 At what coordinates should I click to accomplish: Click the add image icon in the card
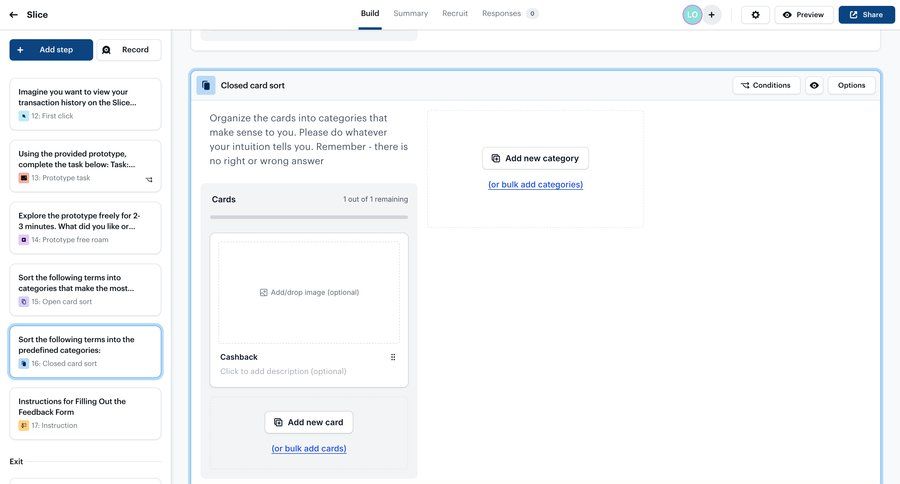point(263,293)
